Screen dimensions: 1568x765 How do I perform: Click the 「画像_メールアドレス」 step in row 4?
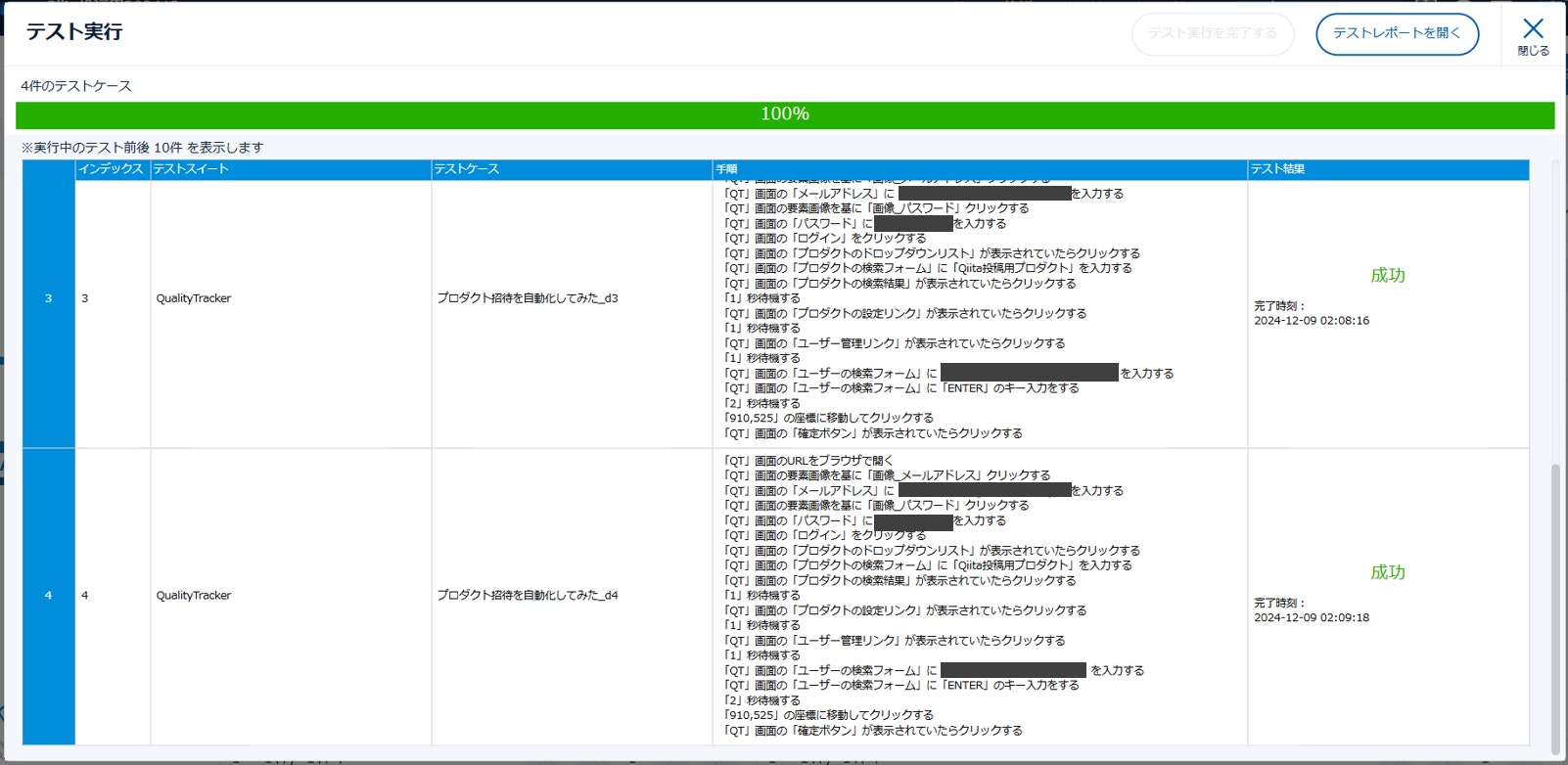point(887,475)
